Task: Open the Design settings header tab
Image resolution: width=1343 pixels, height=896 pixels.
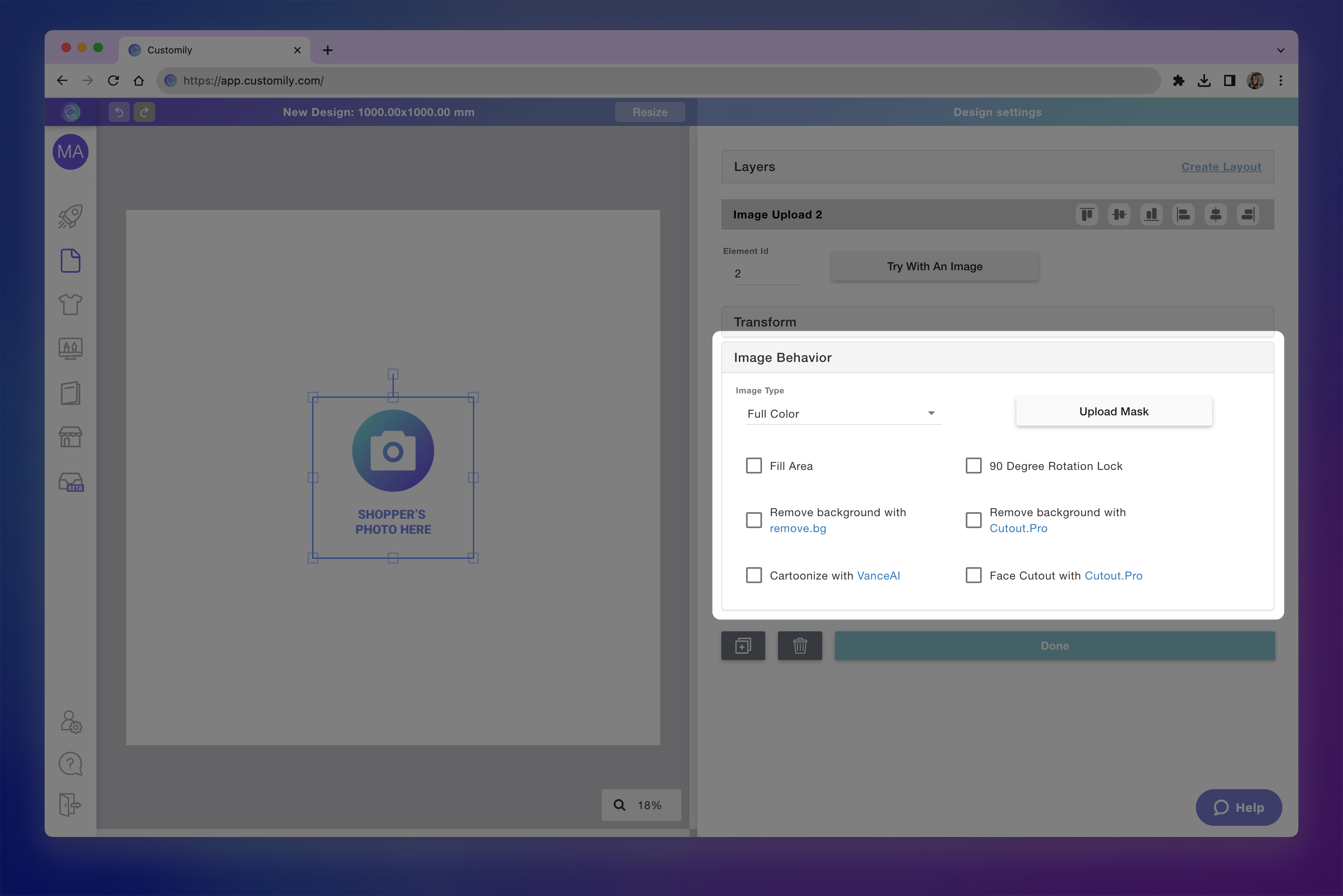Action: [x=997, y=112]
